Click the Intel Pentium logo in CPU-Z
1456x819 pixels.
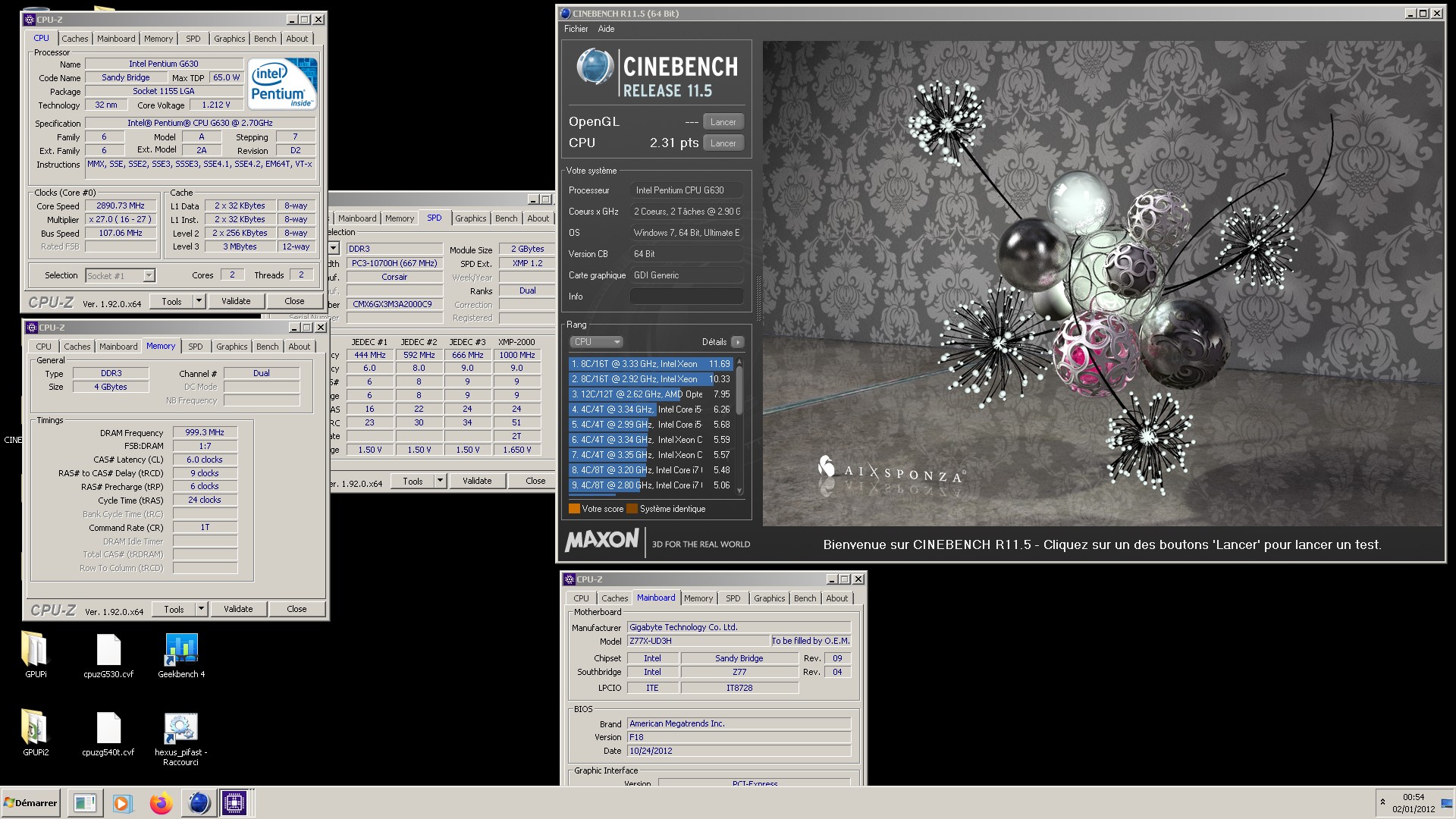click(x=282, y=84)
